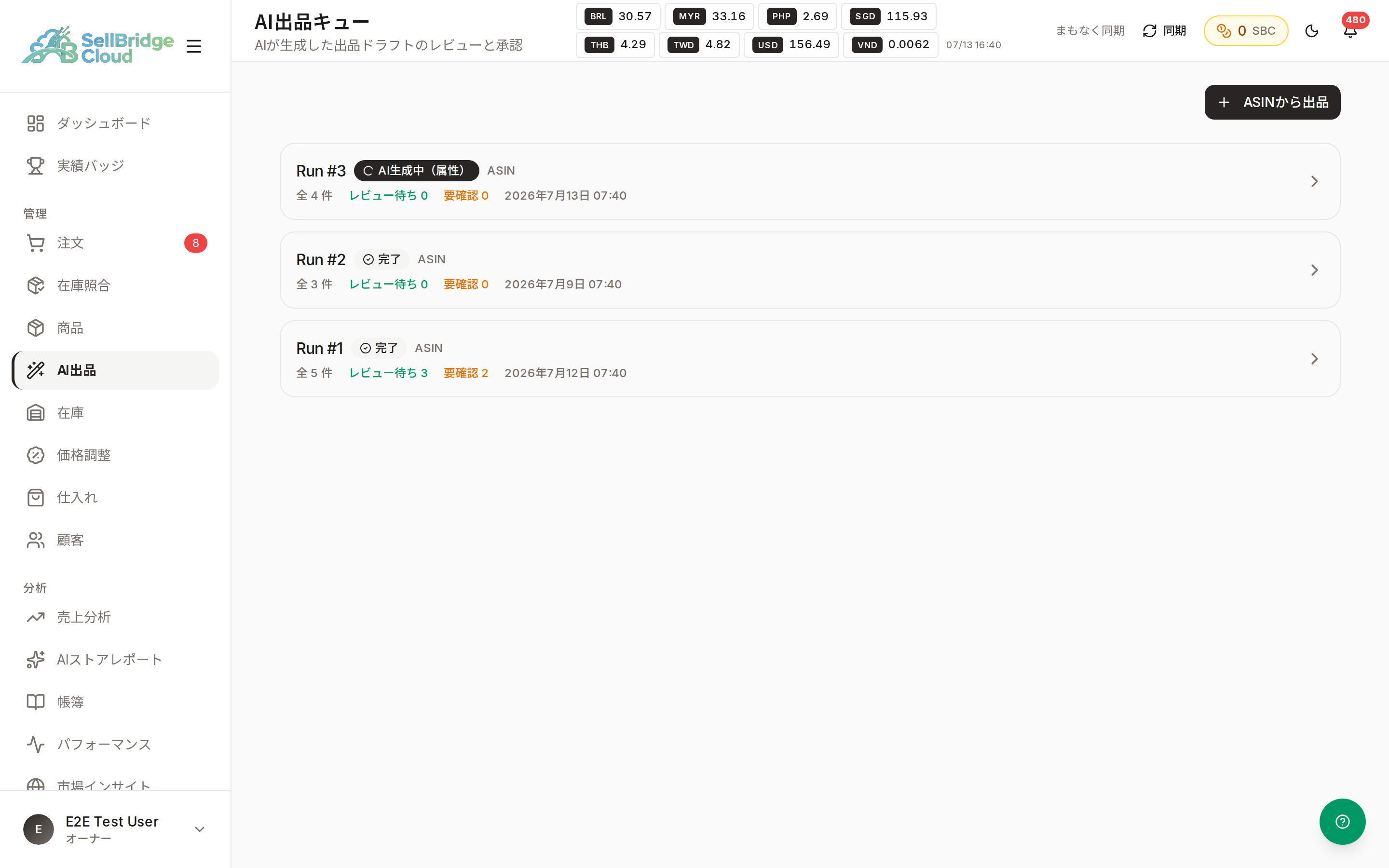Click the notification bell icon
This screenshot has width=1389, height=868.
[1350, 31]
